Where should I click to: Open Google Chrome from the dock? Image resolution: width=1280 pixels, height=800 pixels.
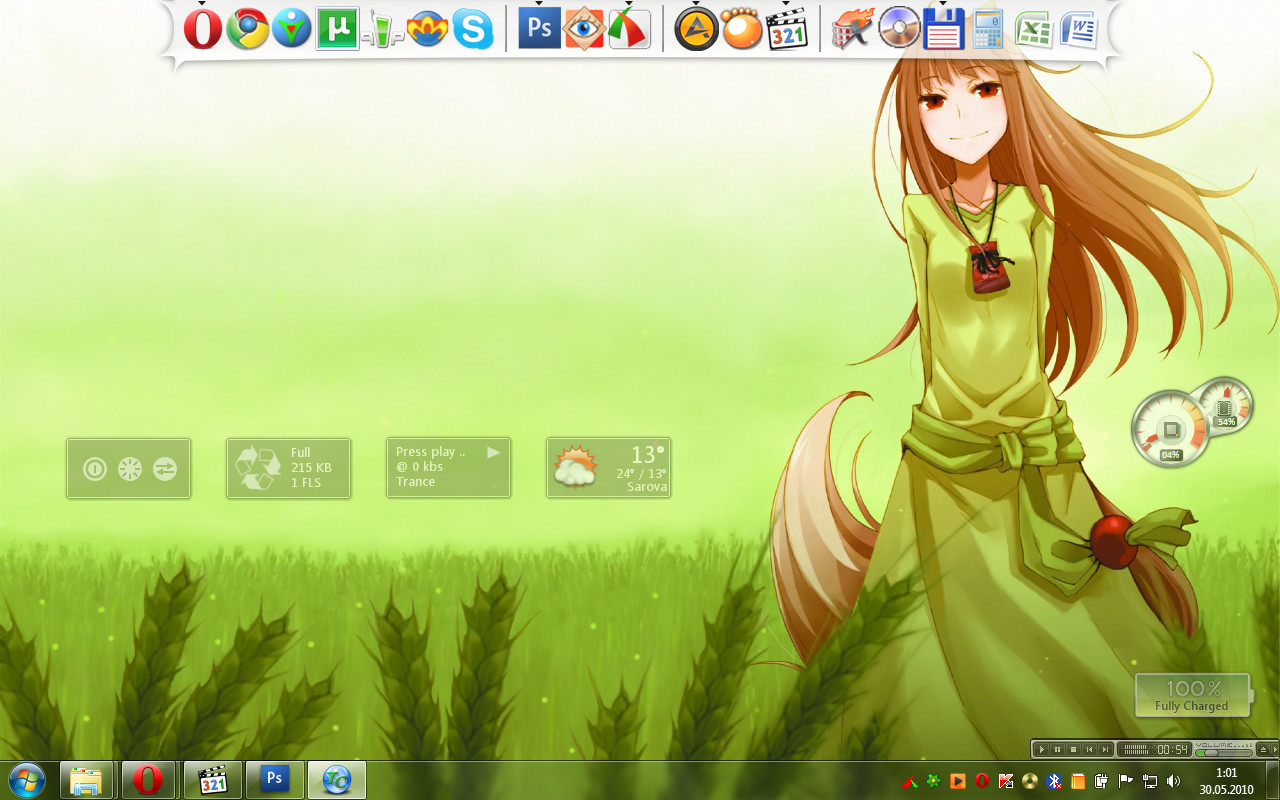[247, 29]
